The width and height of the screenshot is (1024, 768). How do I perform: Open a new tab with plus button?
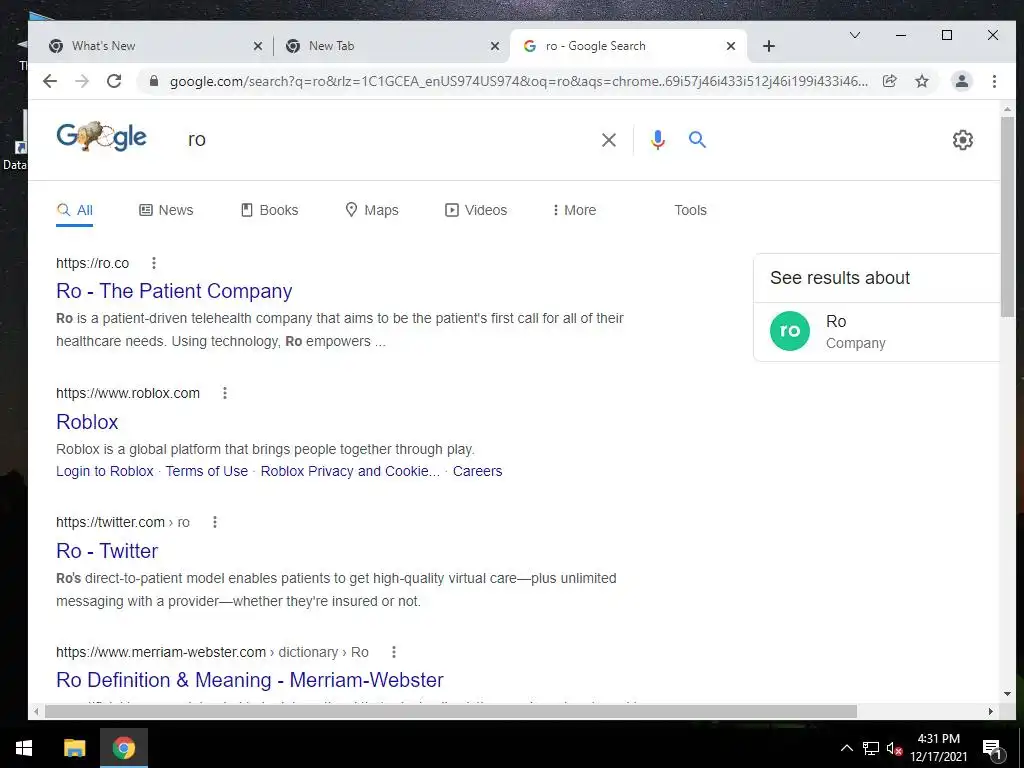pos(769,46)
